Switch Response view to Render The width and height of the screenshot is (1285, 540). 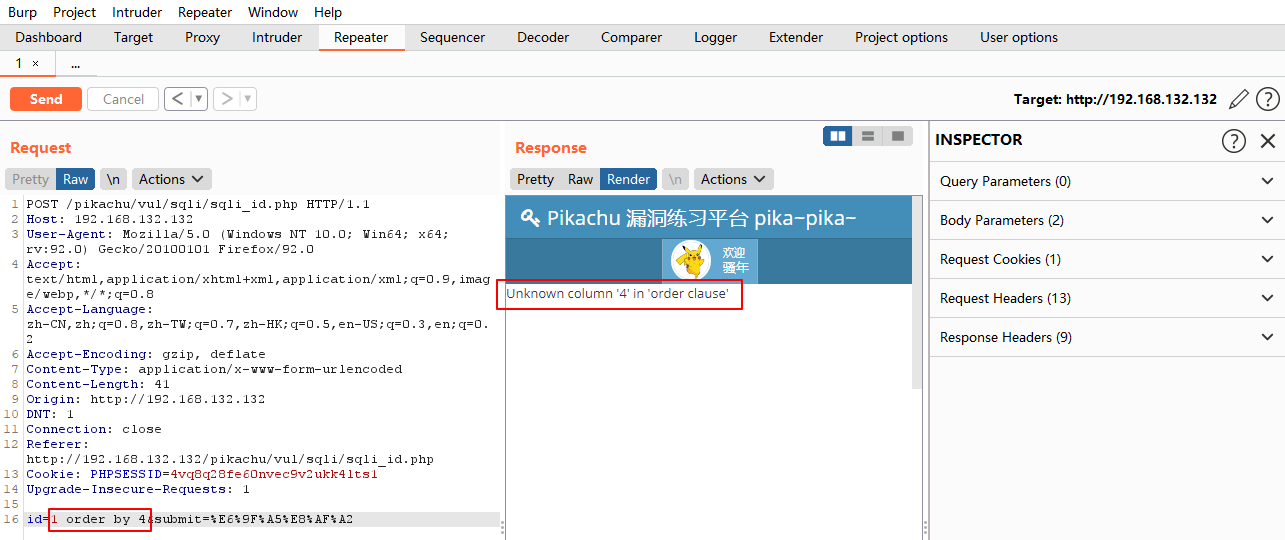tap(628, 179)
